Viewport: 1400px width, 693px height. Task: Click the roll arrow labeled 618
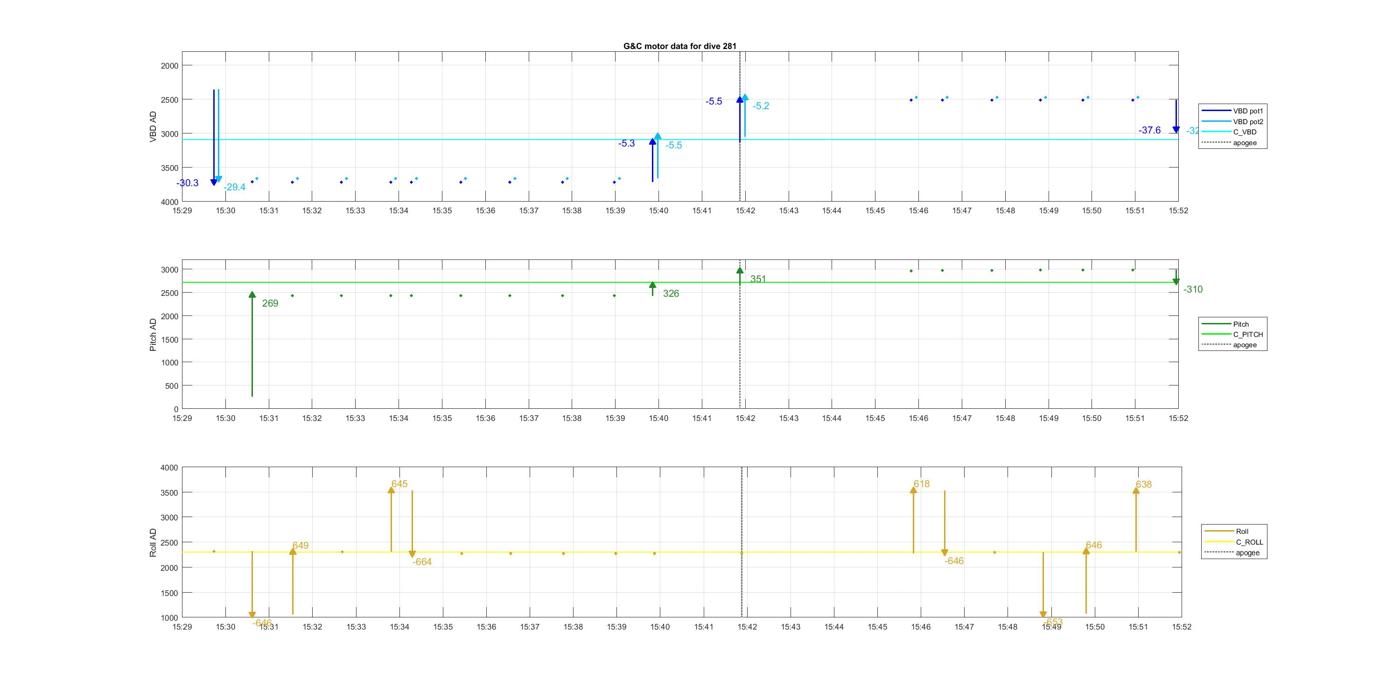[913, 518]
